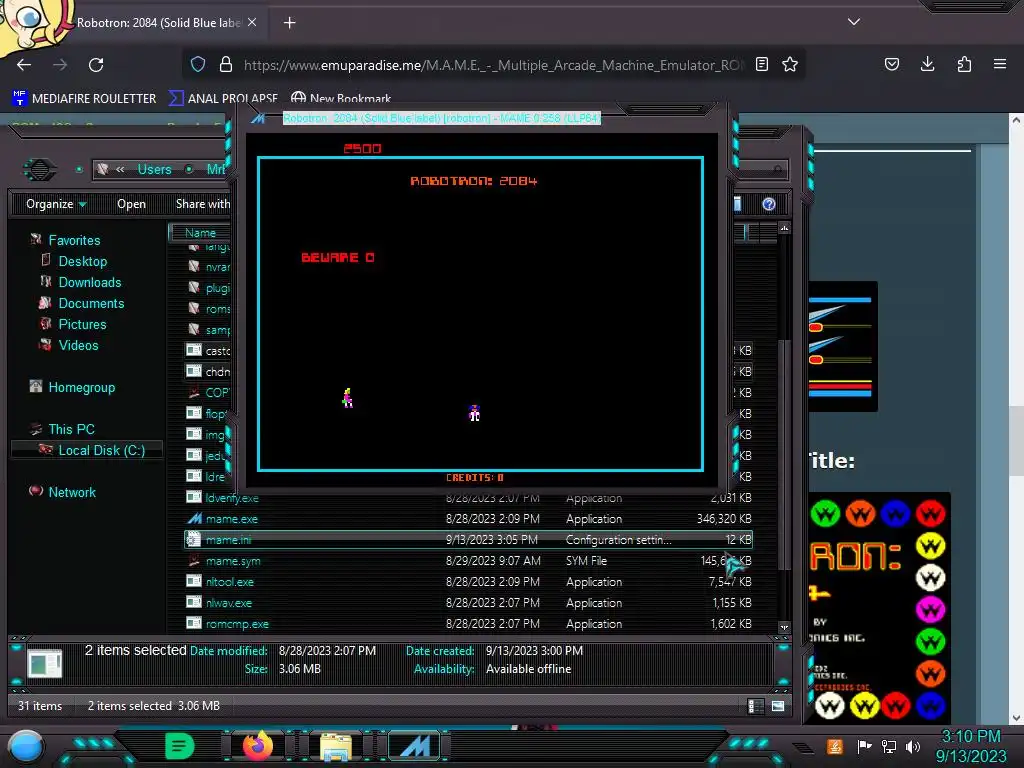Expand the breadcrumb chevron before Users
This screenshot has height=768, width=1024.
120,169
